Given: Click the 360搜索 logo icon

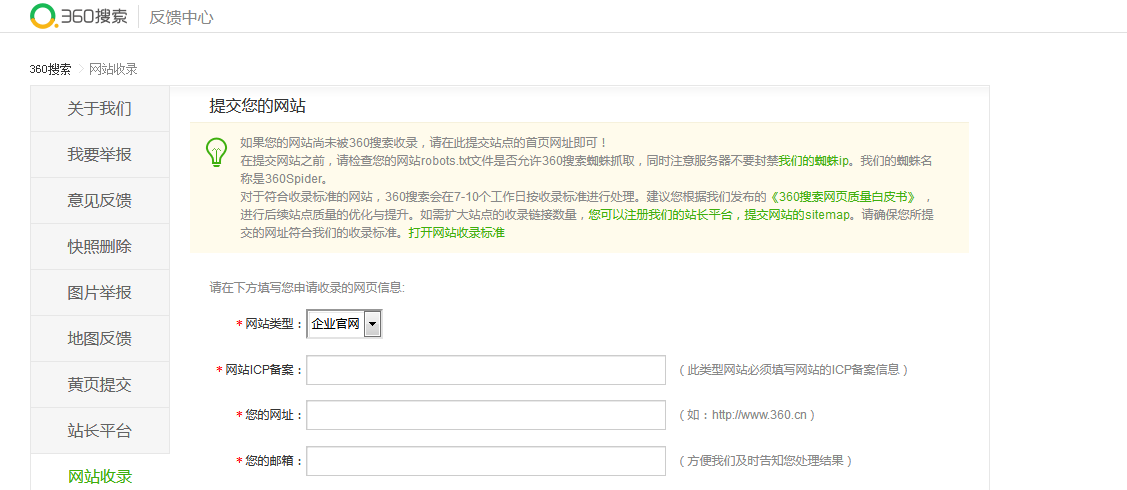Looking at the screenshot, I should pos(42,16).
